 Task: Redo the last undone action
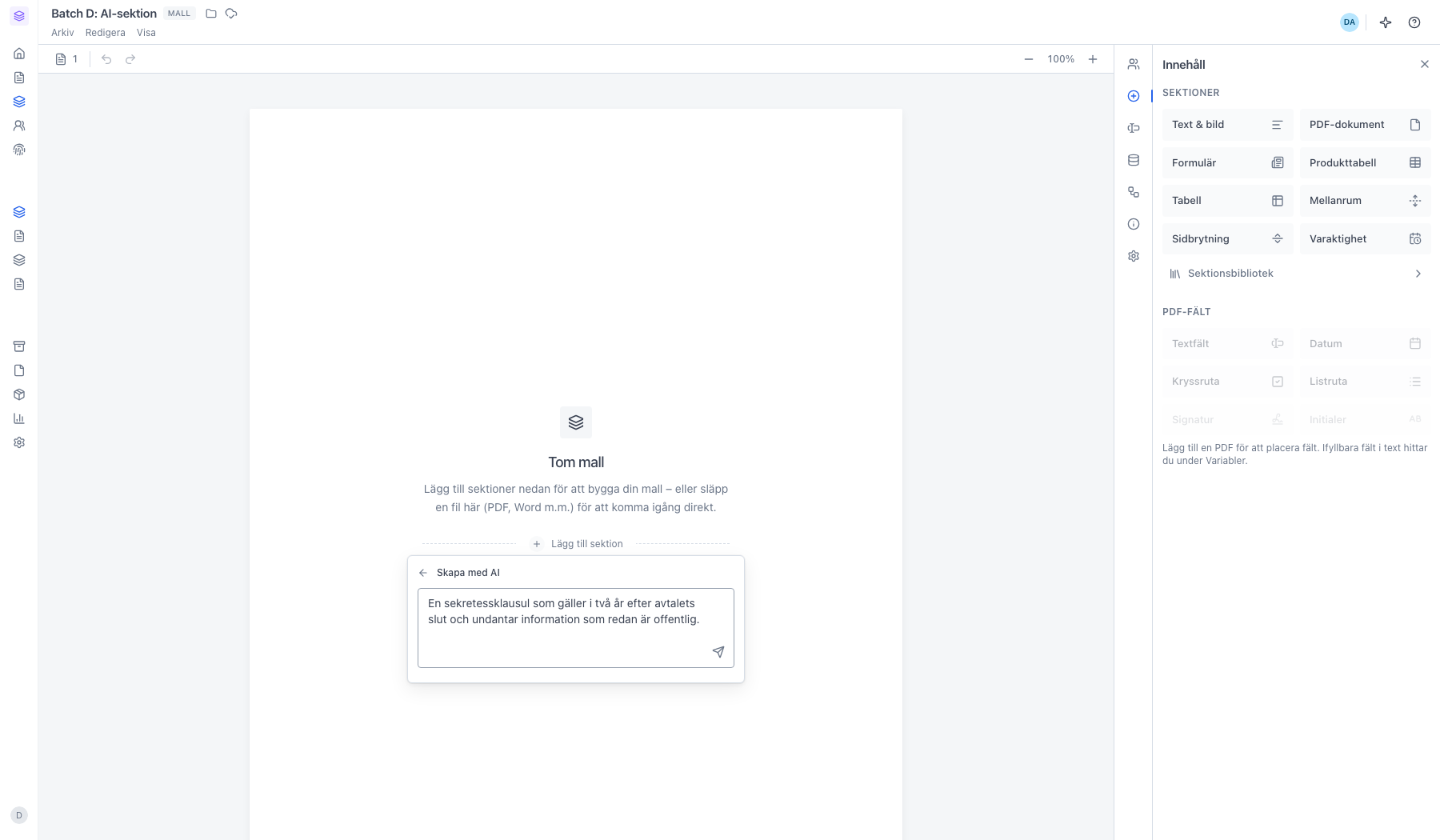pyautogui.click(x=130, y=59)
